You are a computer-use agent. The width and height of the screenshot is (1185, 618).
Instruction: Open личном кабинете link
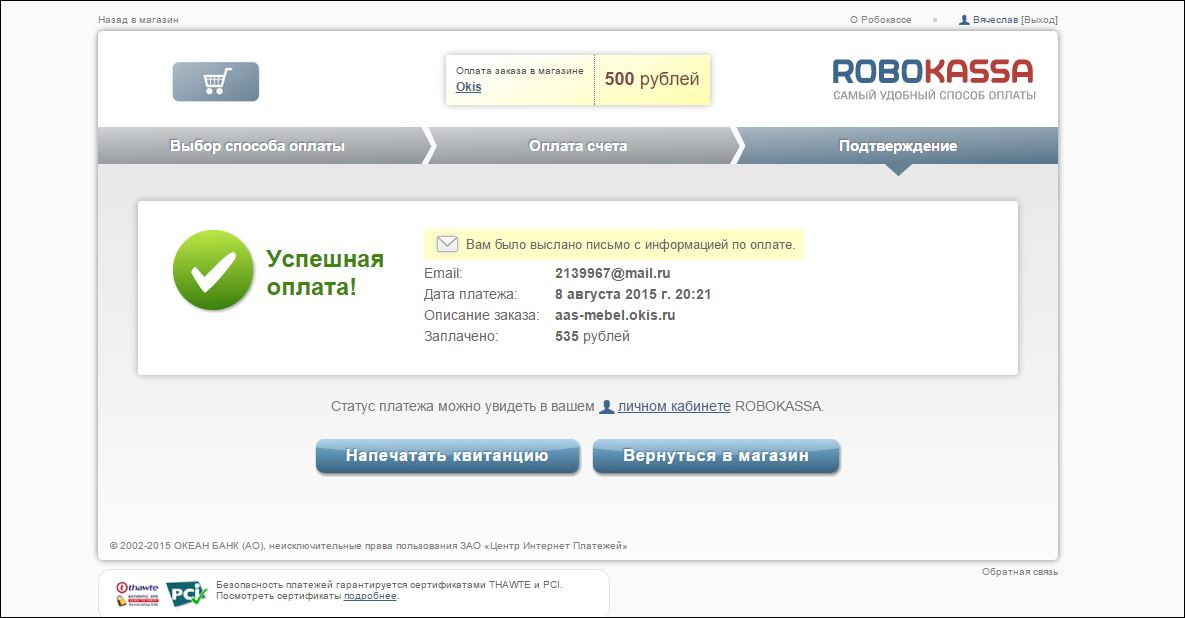tap(674, 406)
